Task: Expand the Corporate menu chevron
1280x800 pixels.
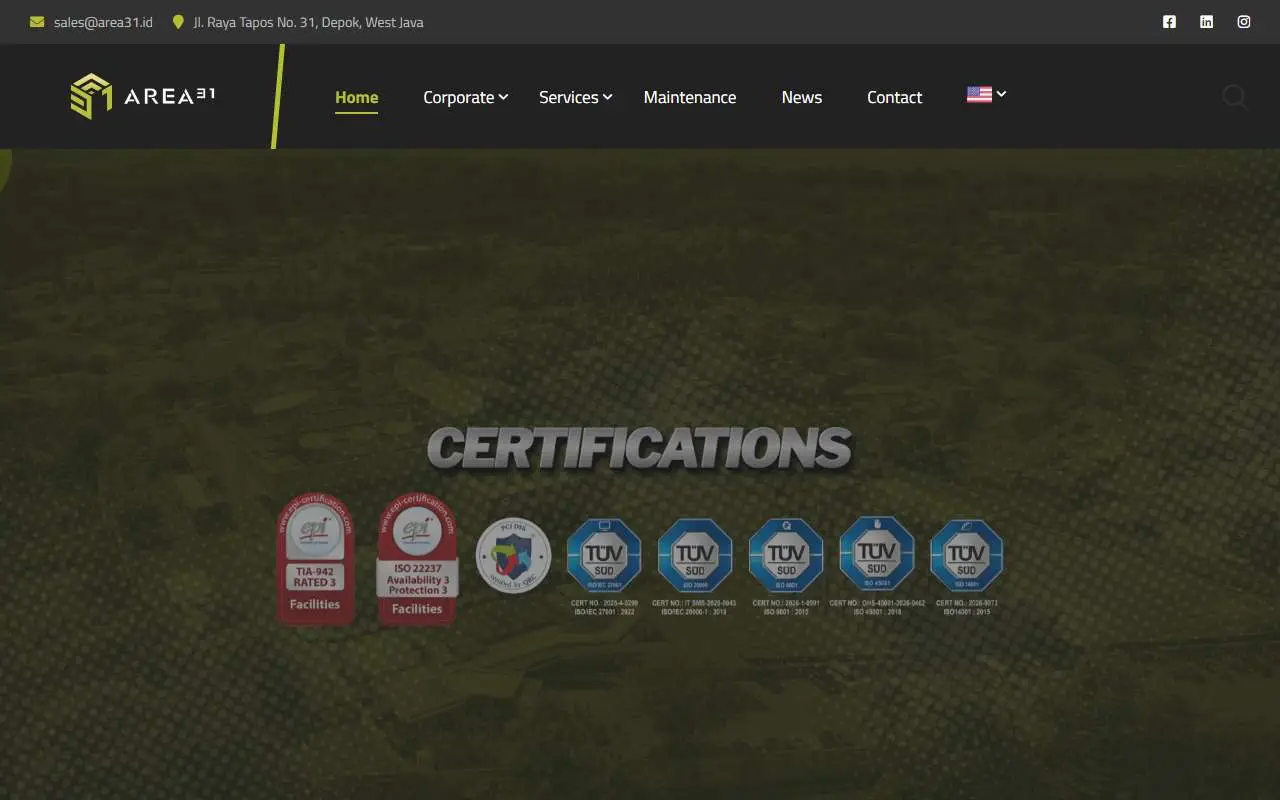Action: coord(504,97)
